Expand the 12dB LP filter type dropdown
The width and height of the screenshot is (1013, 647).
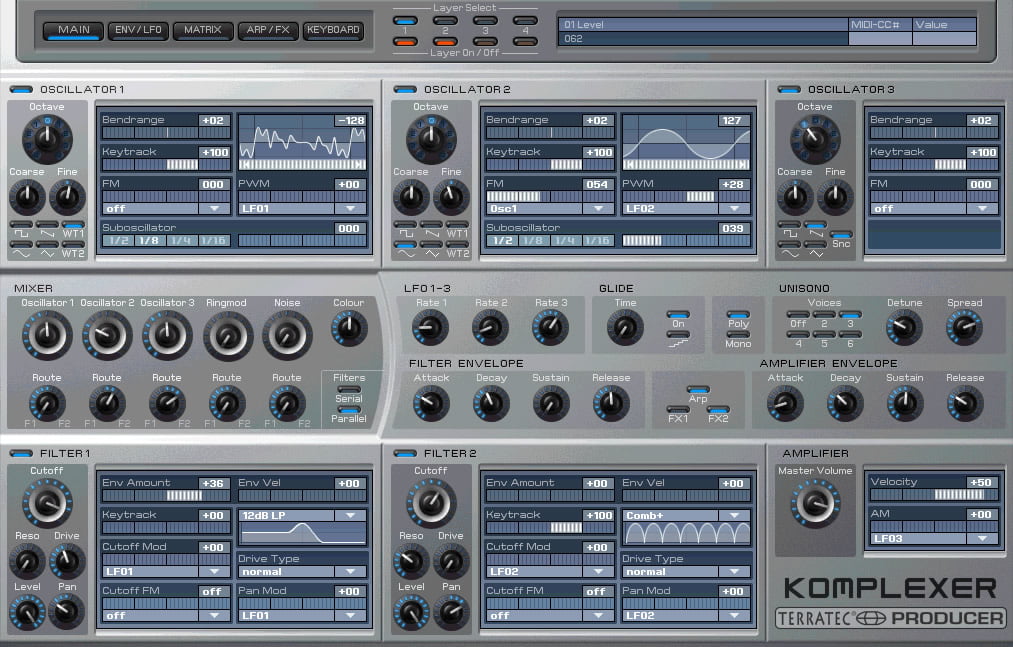tap(302, 515)
